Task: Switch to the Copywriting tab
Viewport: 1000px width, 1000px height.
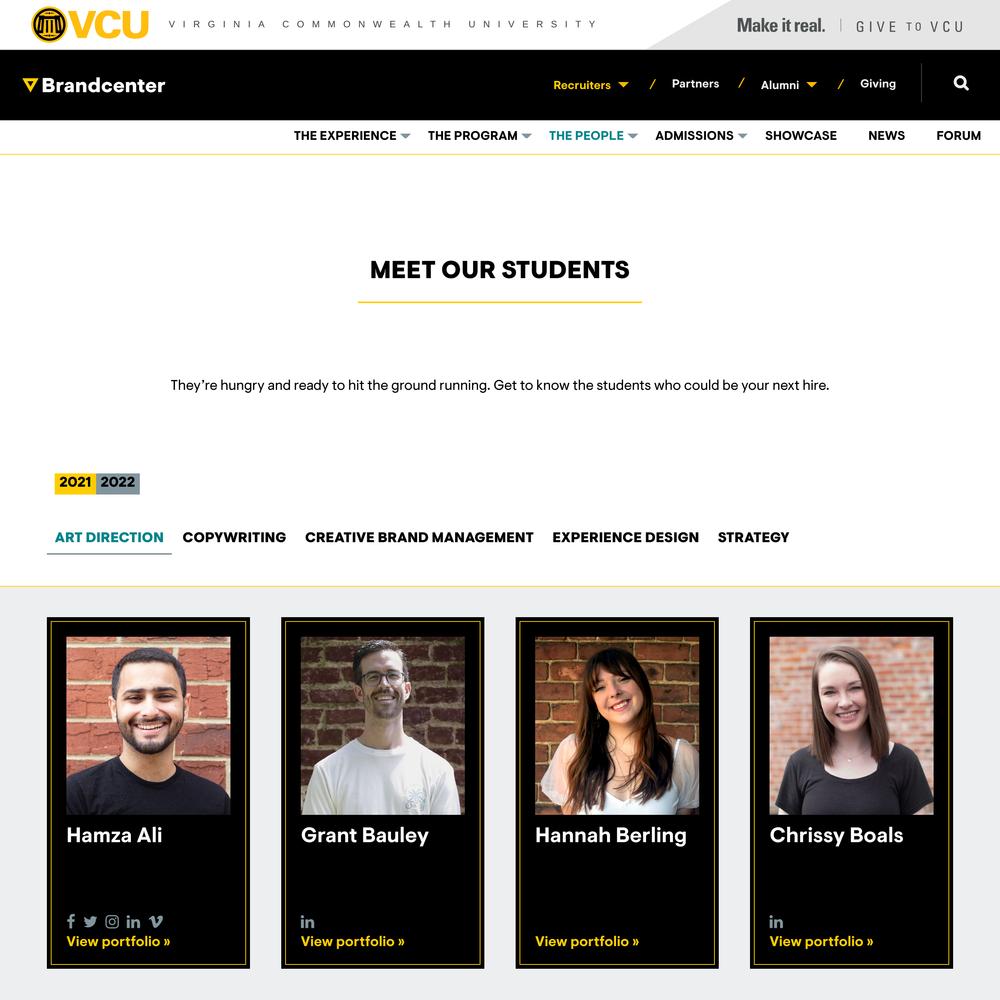Action: [x=234, y=537]
